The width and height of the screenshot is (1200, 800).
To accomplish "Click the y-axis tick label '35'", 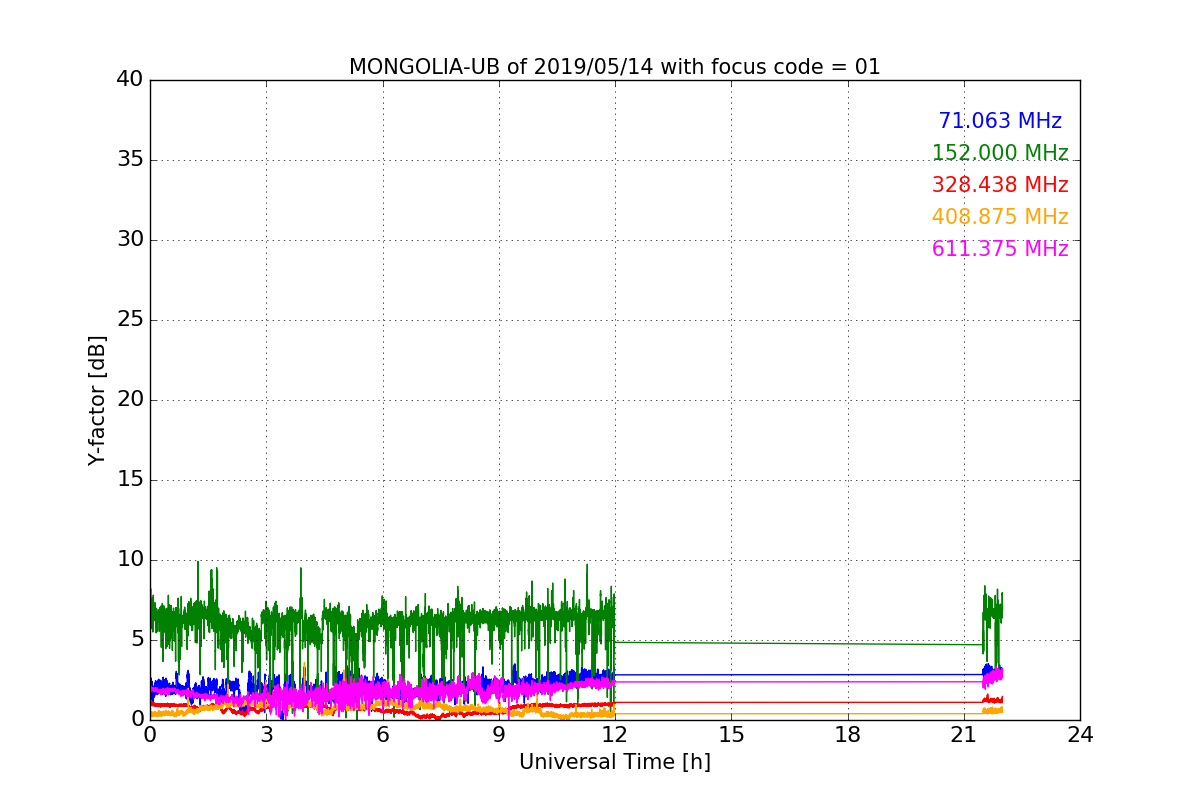I will click(130, 160).
